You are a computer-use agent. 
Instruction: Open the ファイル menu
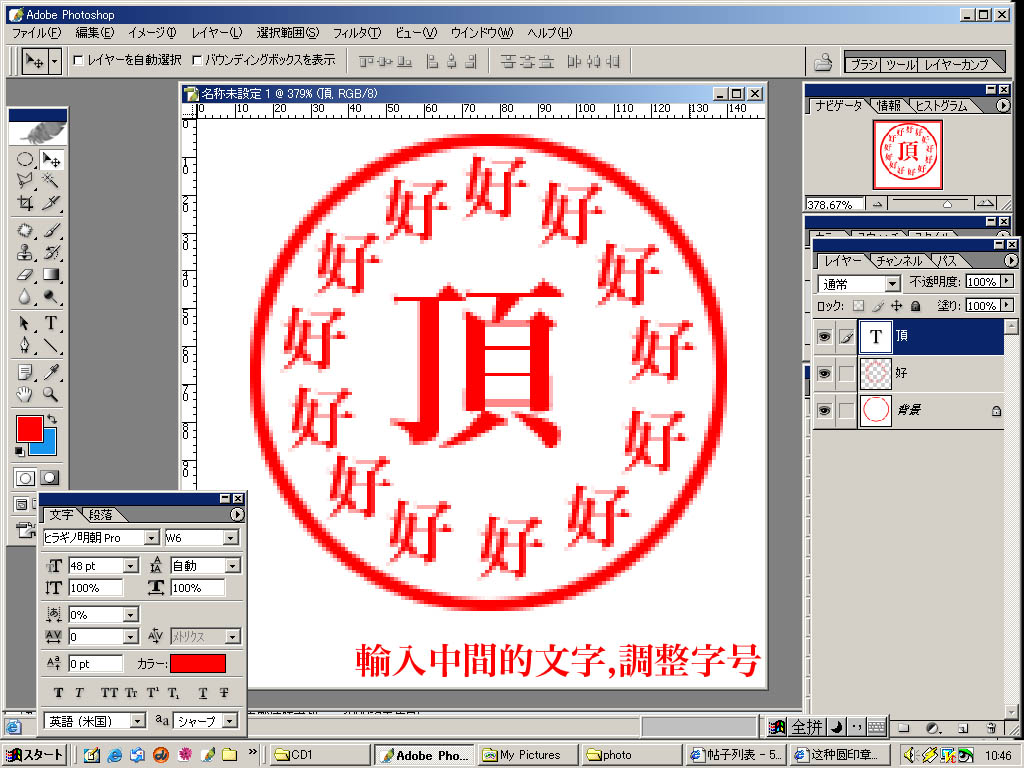pyautogui.click(x=37, y=33)
